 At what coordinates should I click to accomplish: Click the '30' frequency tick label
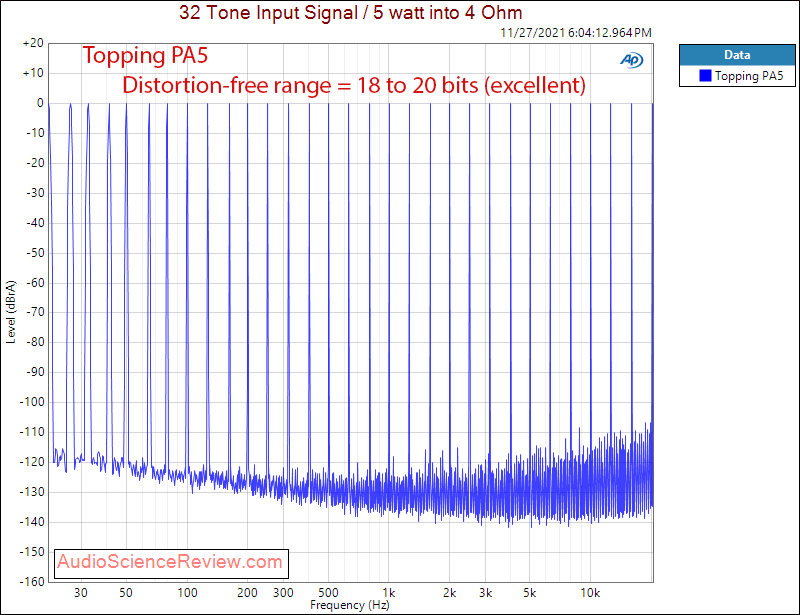coord(81,593)
